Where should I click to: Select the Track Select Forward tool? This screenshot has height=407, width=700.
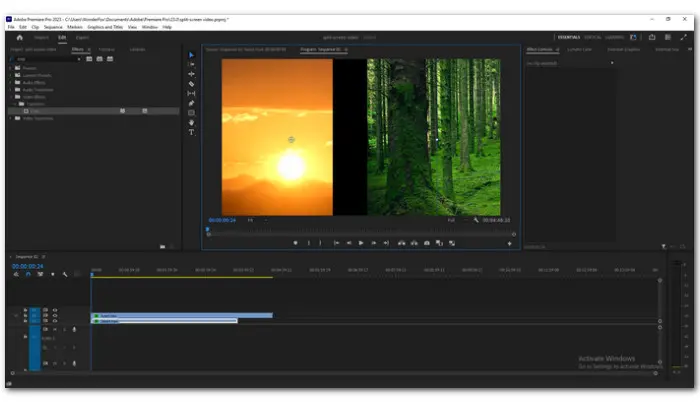(192, 64)
